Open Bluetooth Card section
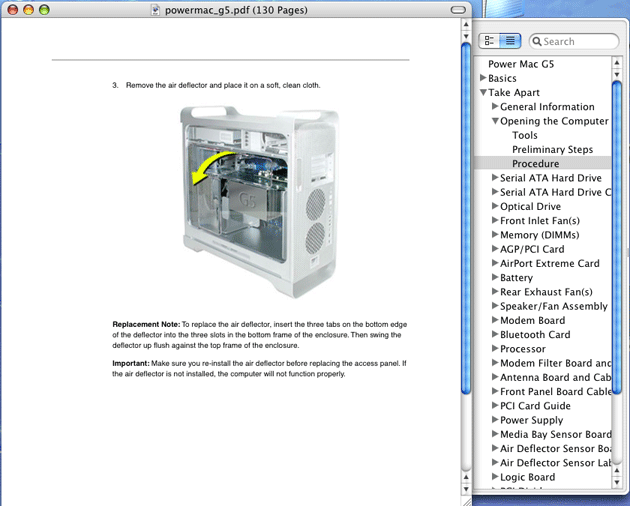Viewport: 630px width, 506px height. [535, 334]
